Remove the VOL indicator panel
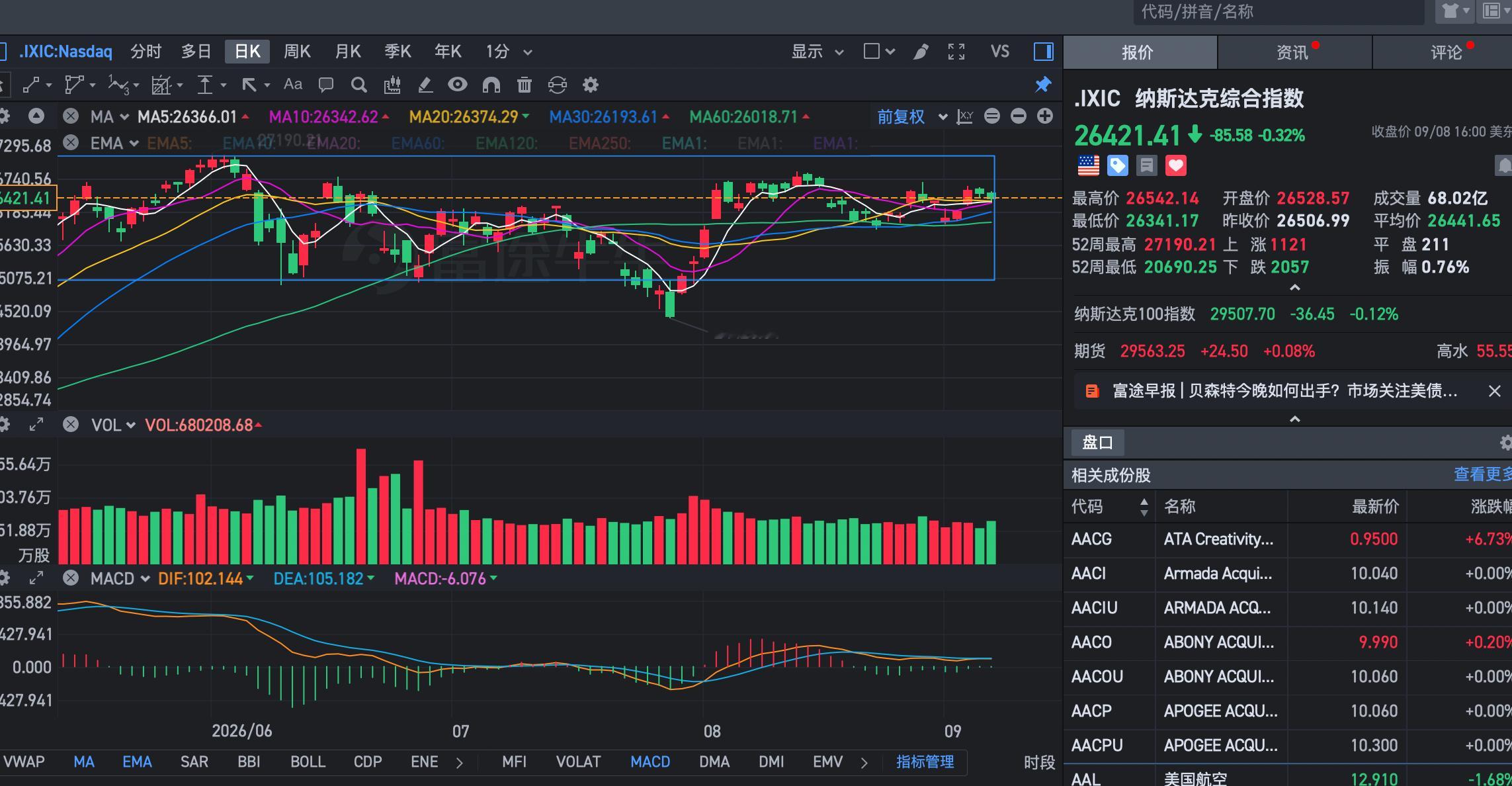This screenshot has height=786, width=1512. pos(71,425)
